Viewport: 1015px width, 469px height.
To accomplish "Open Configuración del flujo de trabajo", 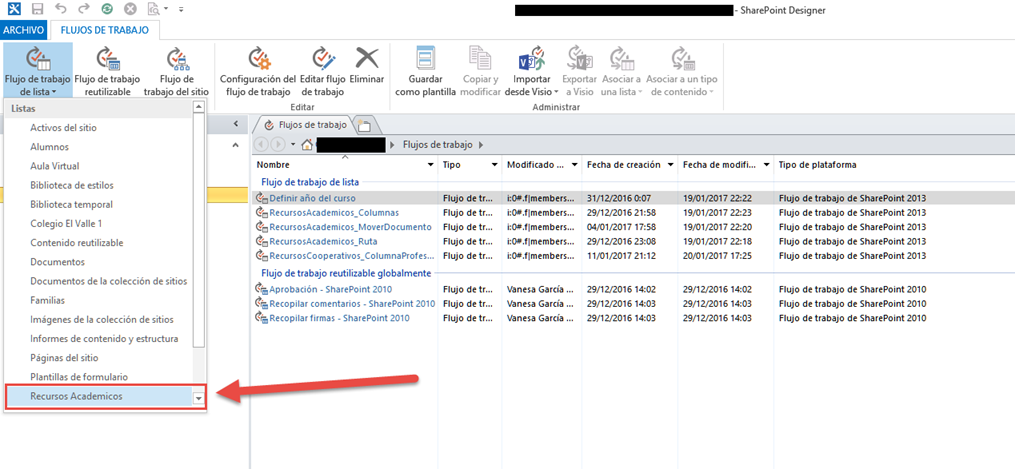I will tap(258, 71).
